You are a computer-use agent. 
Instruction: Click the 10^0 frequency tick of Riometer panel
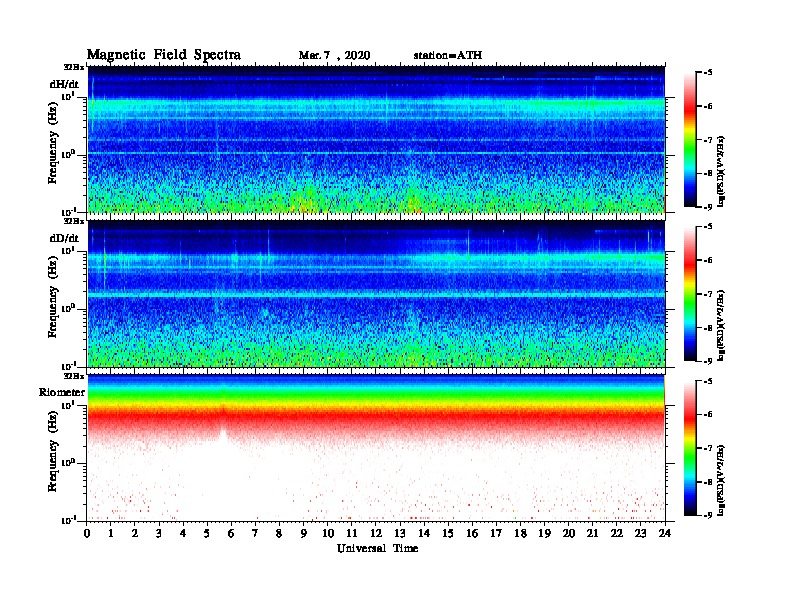(68, 462)
